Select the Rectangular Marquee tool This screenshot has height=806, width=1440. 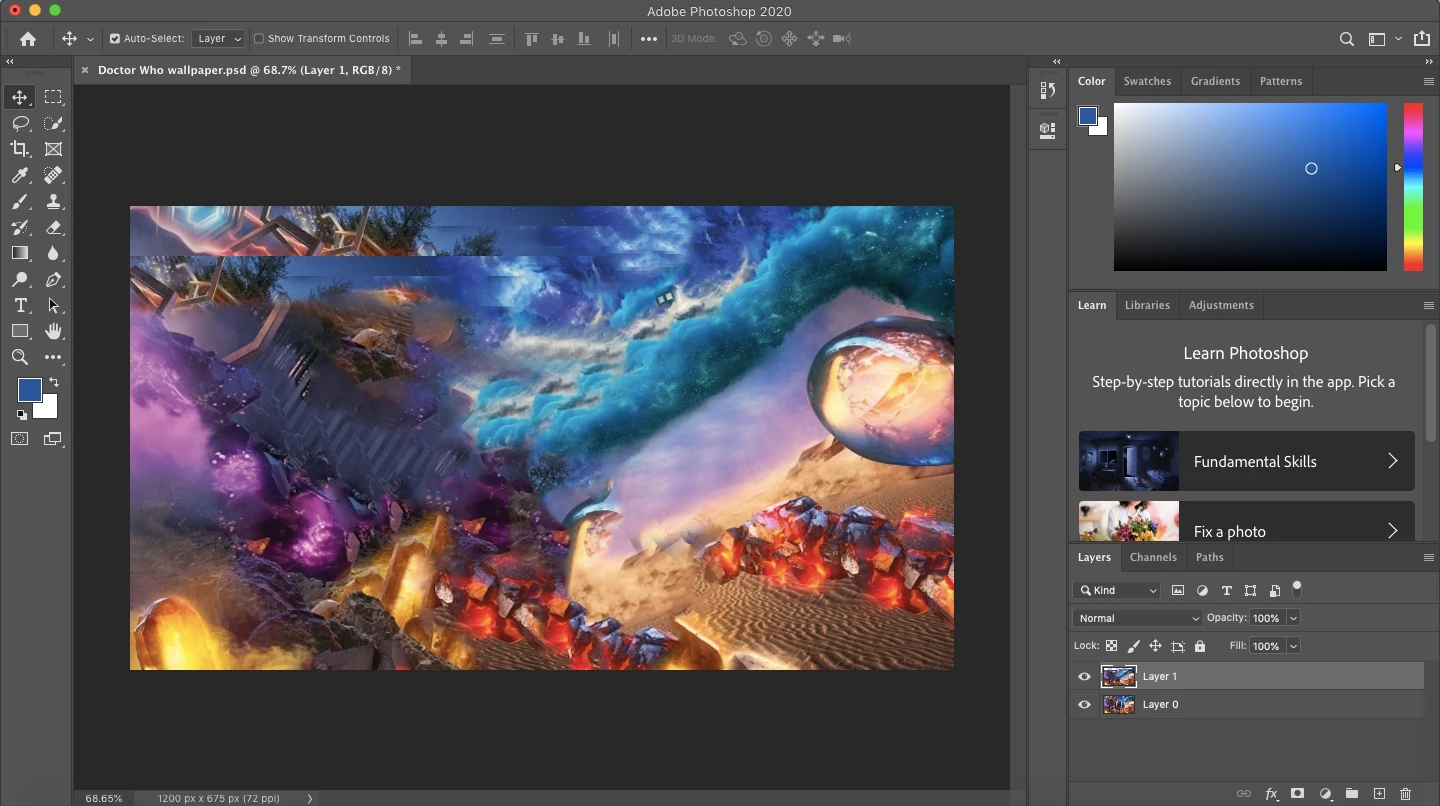54,97
